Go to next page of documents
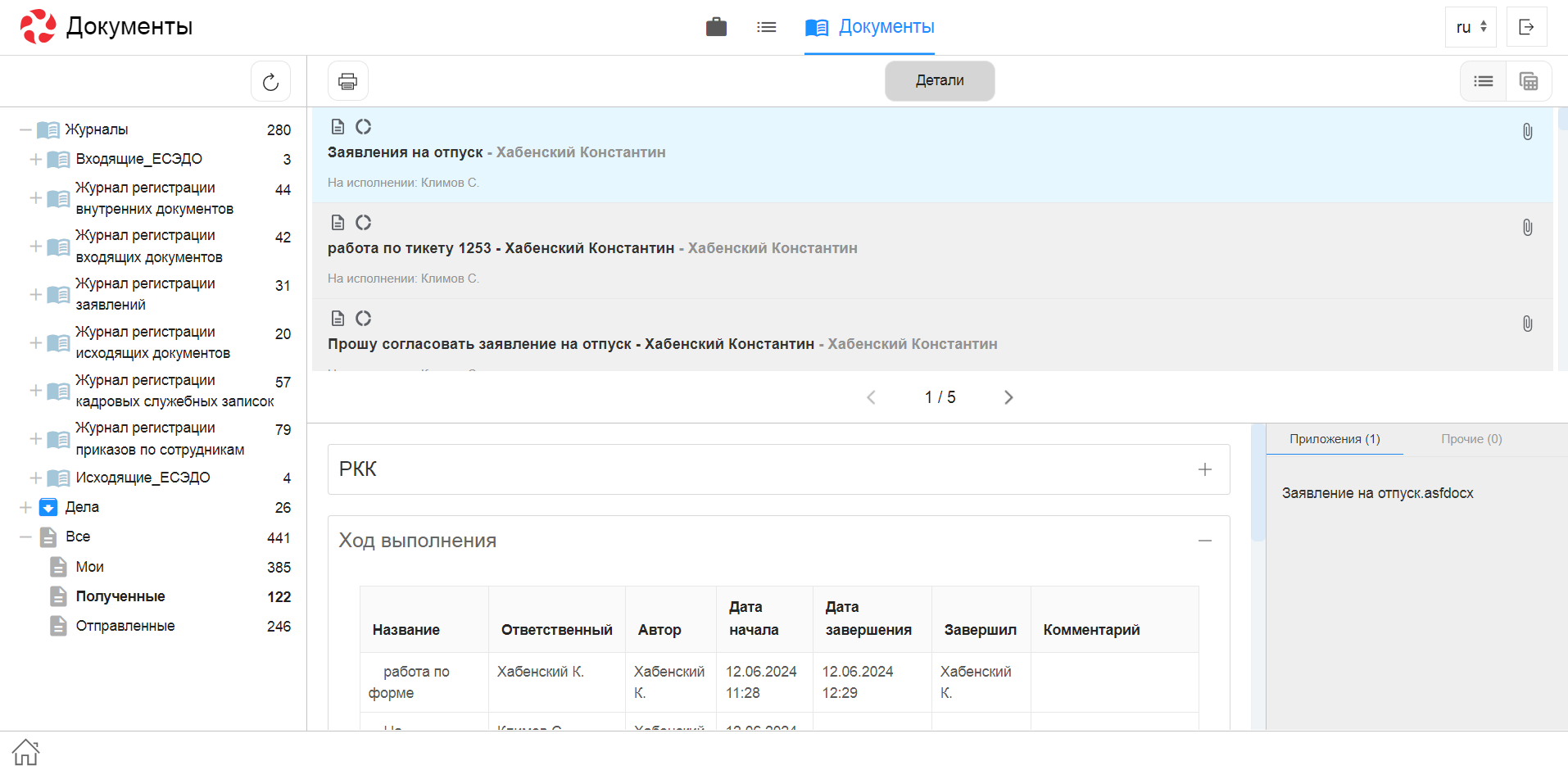The image size is (1568, 770). 1008,397
